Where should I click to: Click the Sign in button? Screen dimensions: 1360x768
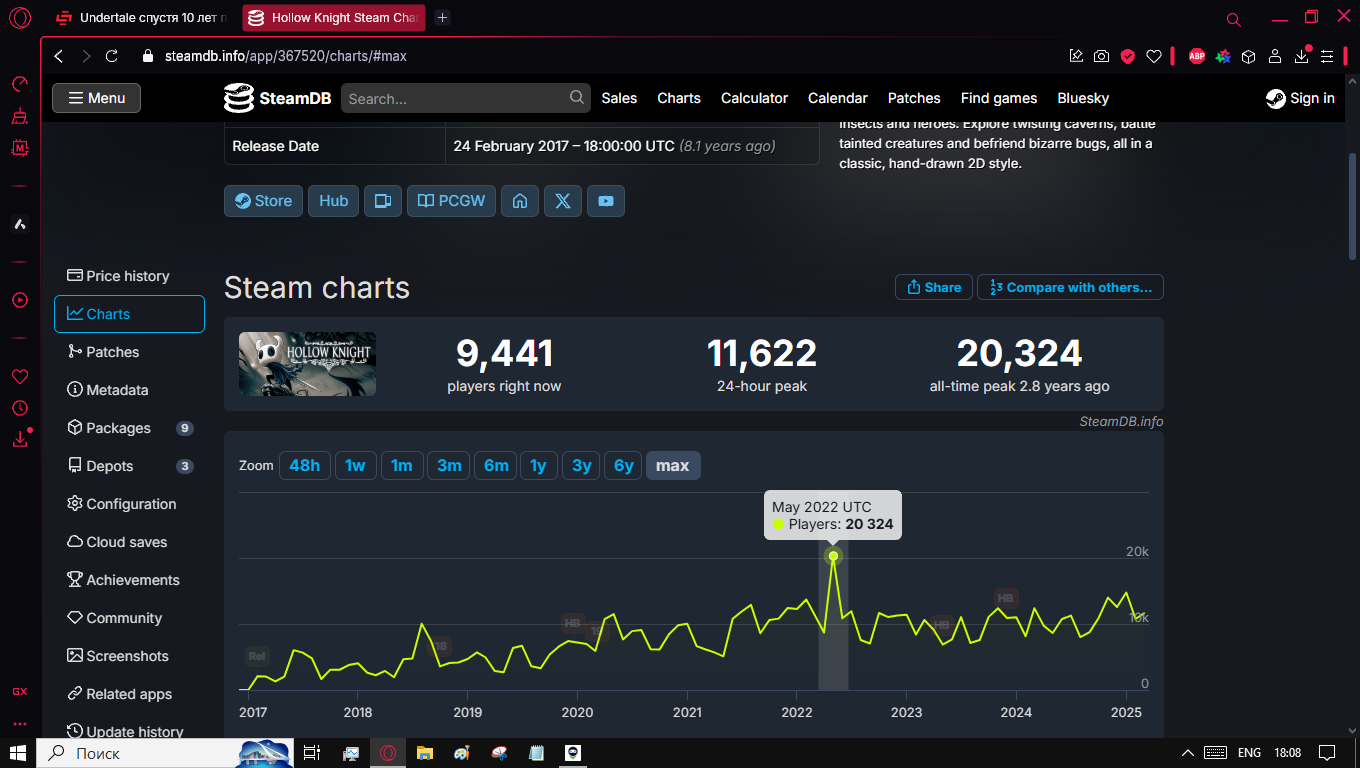coord(1300,98)
